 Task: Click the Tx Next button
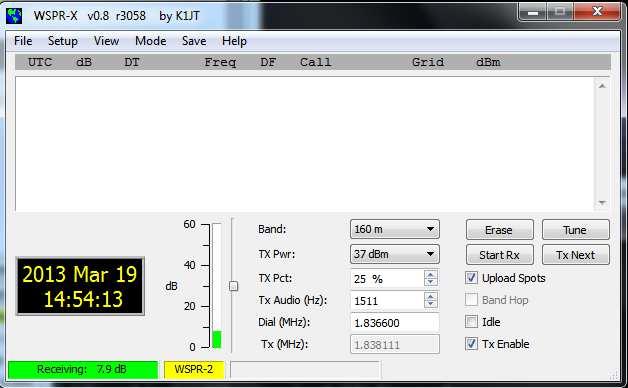576,255
